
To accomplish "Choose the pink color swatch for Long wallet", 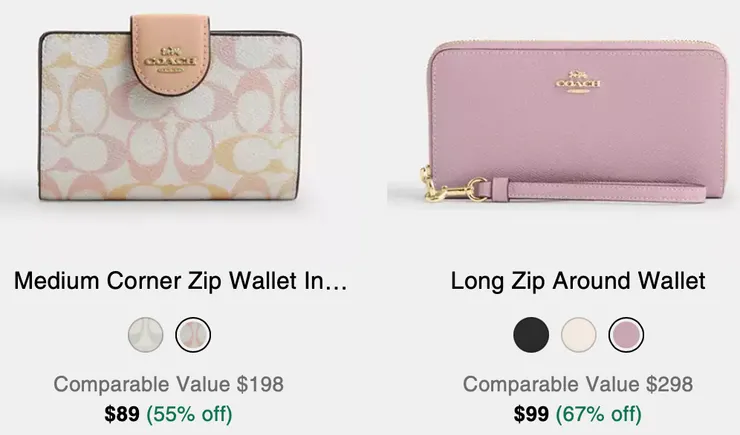I will (626, 335).
